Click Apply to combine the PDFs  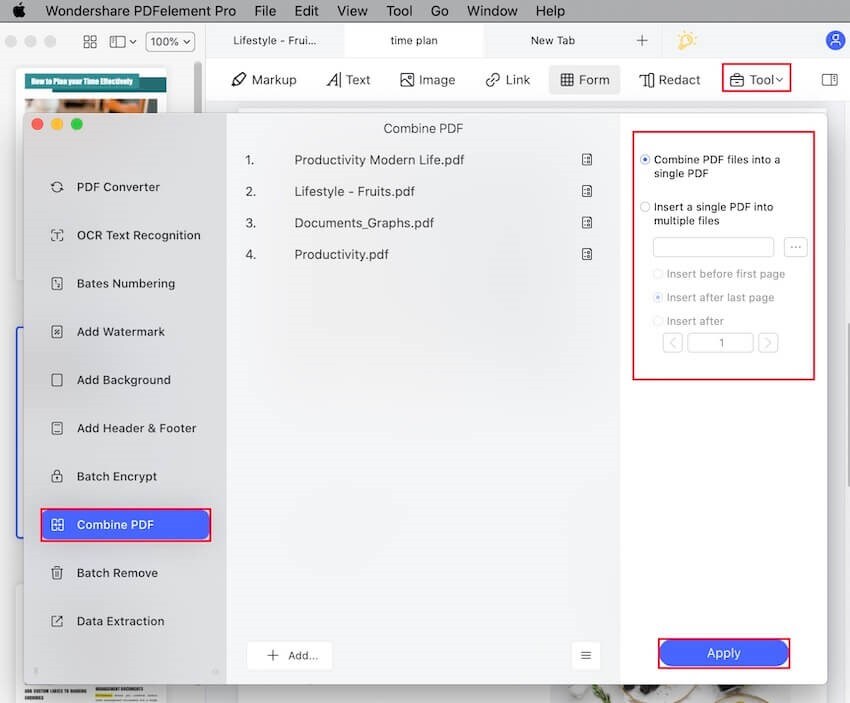tap(723, 652)
